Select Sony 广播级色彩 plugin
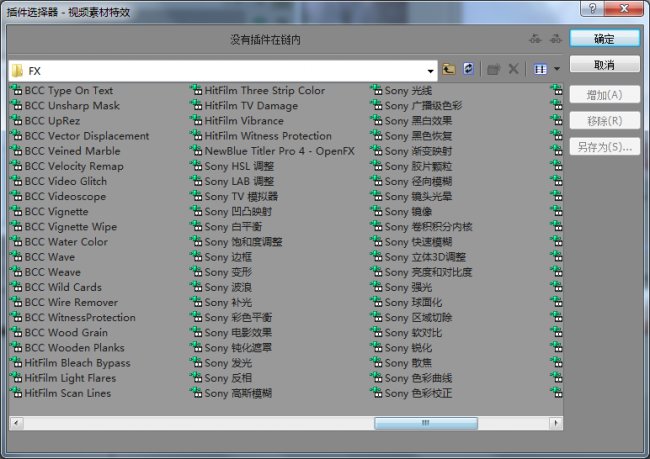 416,106
